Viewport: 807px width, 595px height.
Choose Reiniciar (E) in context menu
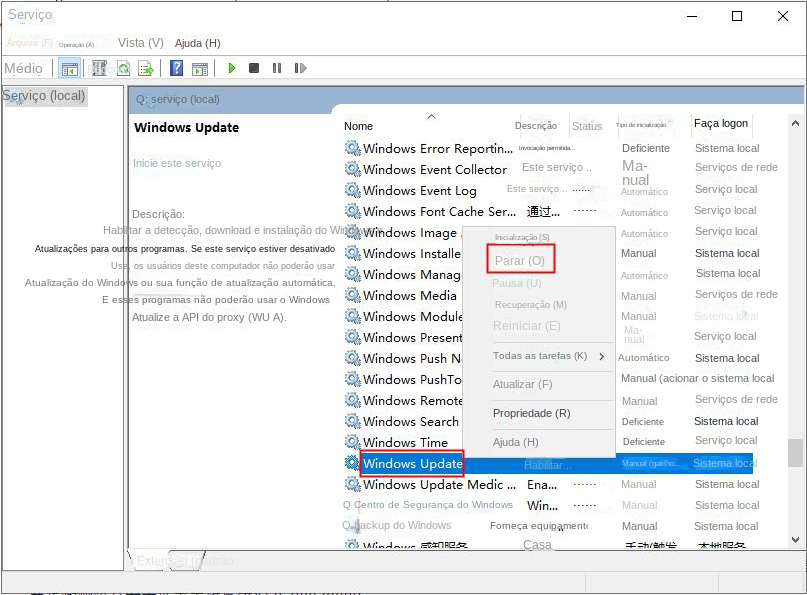(527, 326)
